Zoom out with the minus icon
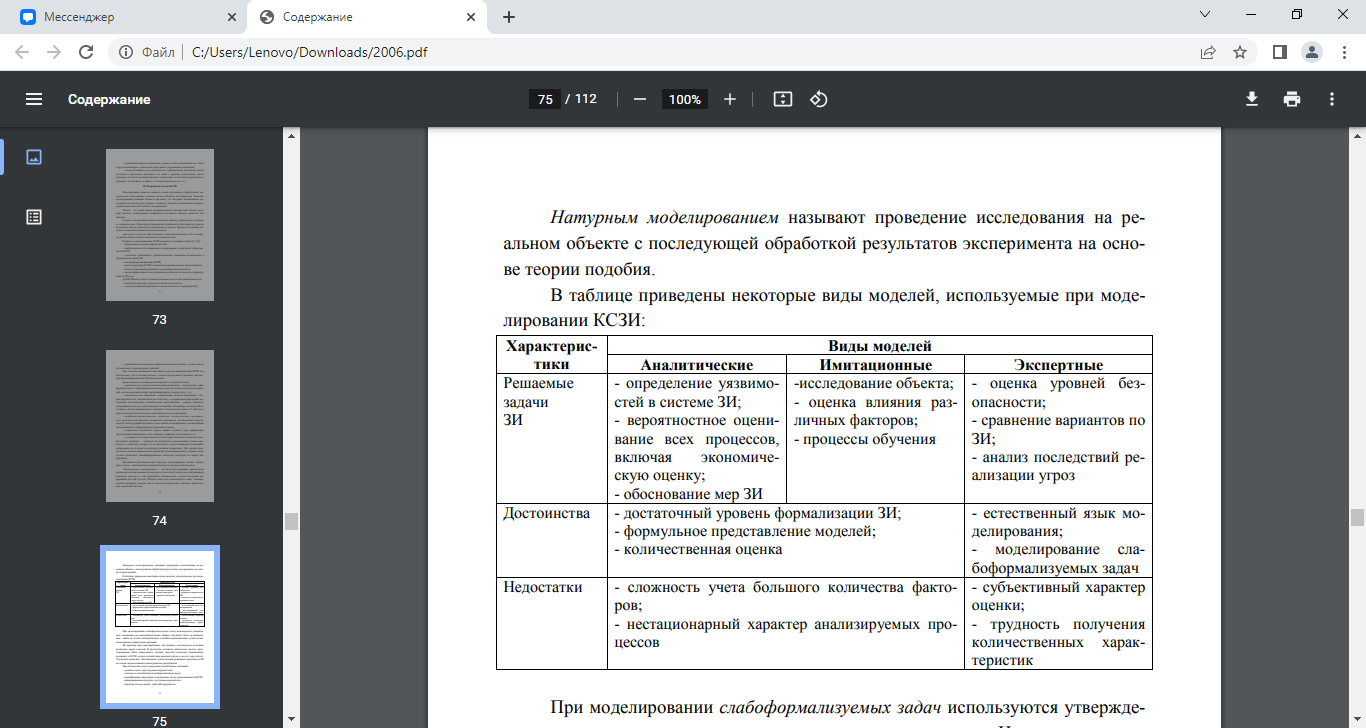The image size is (1366, 728). pyautogui.click(x=640, y=99)
